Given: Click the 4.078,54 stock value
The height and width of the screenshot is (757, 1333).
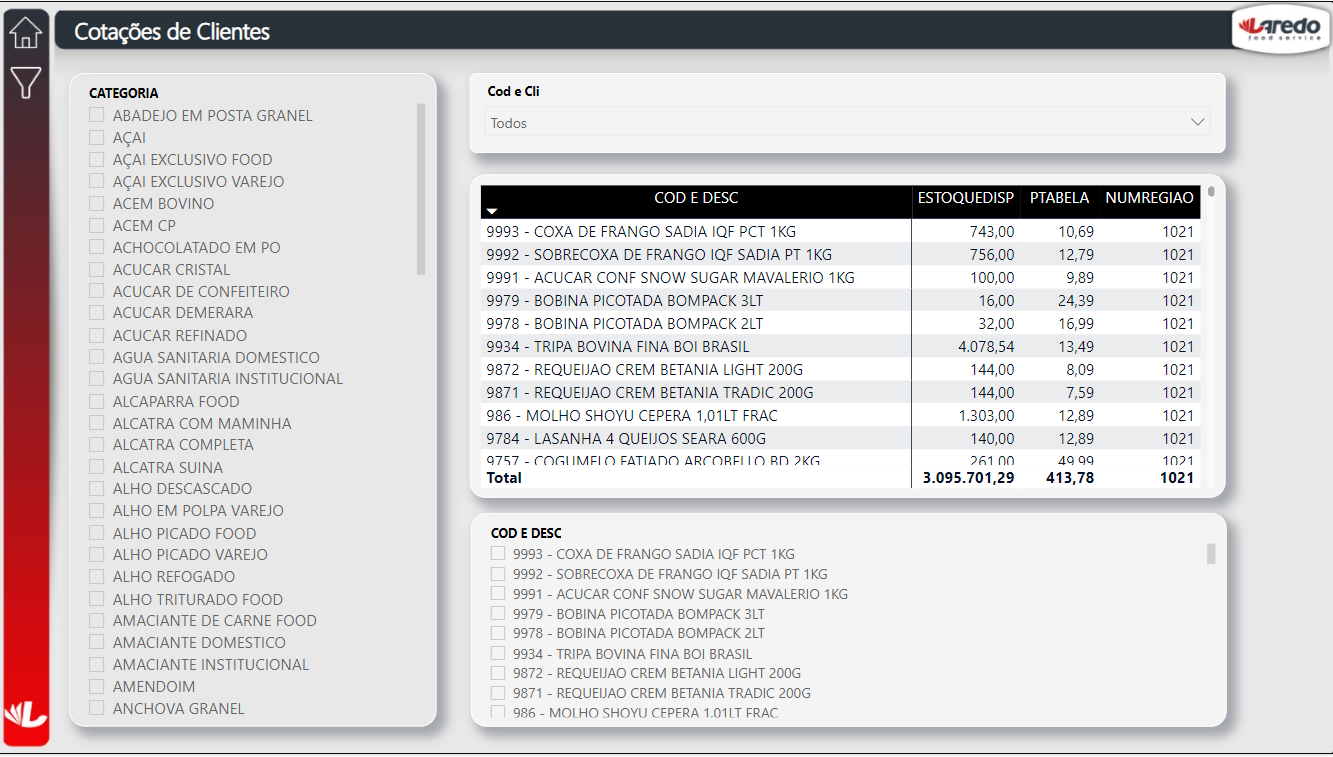Looking at the screenshot, I should click(x=986, y=346).
